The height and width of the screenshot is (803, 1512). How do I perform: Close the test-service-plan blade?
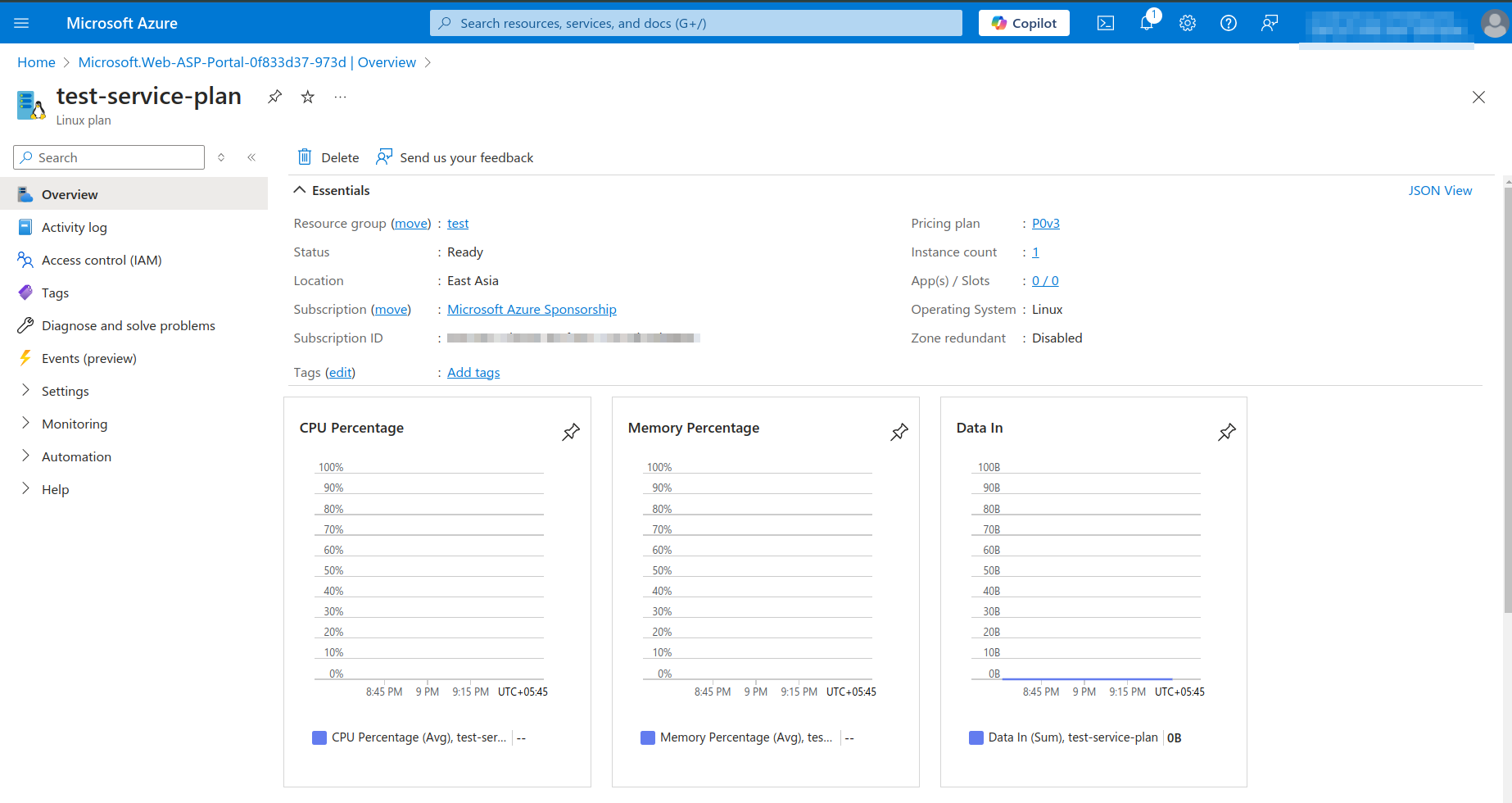tap(1478, 97)
